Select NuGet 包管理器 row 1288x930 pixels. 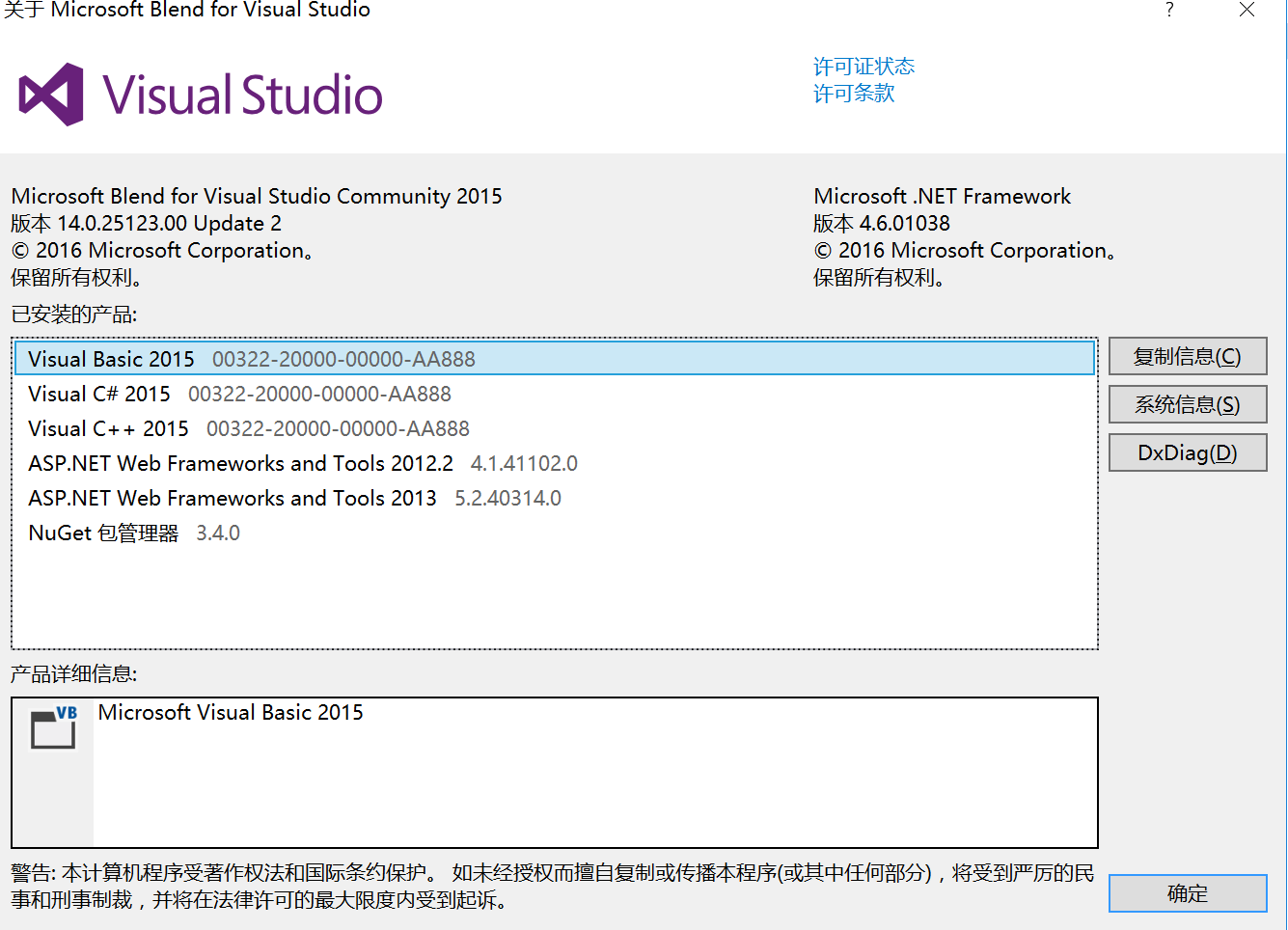(555, 533)
